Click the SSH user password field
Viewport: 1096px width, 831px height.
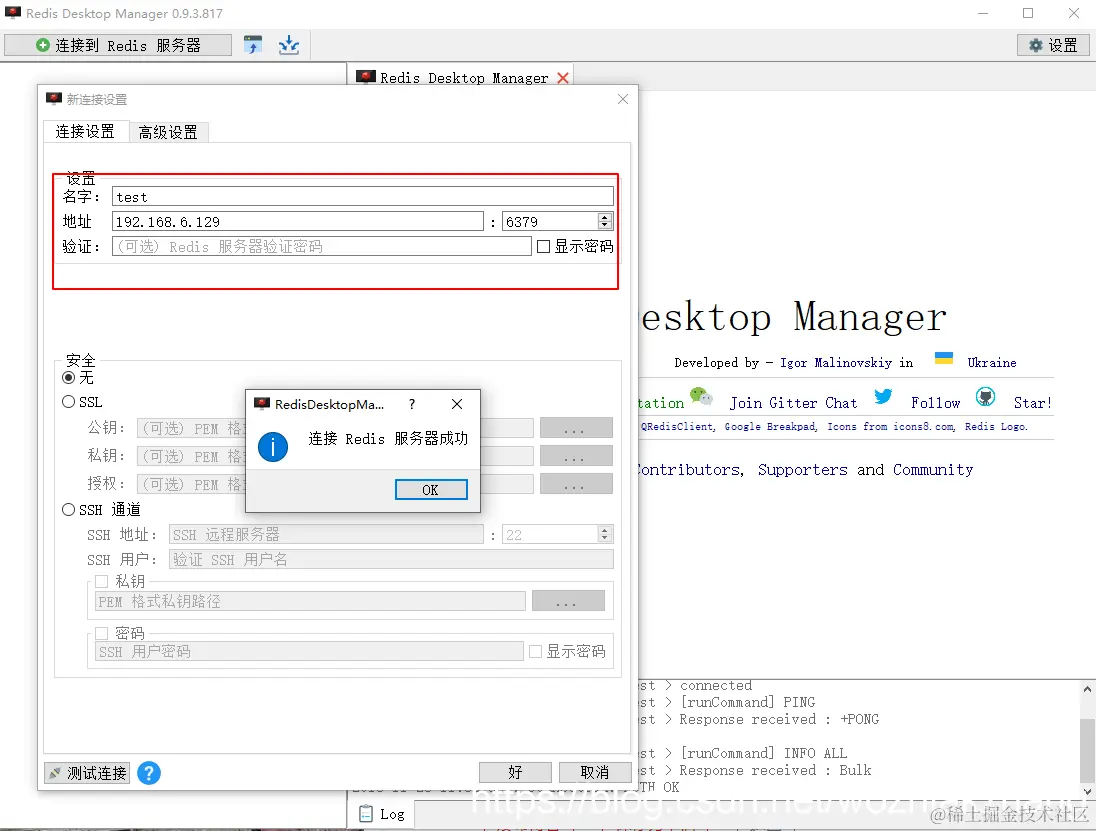coord(309,651)
